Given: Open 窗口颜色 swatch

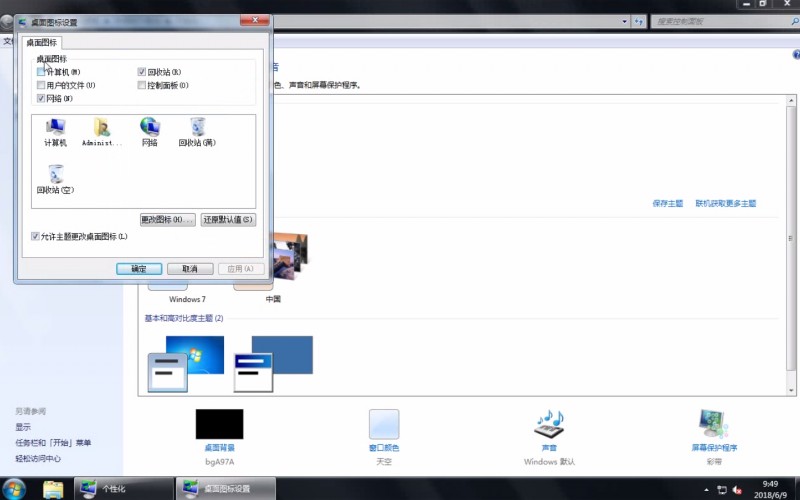Looking at the screenshot, I should [x=384, y=423].
